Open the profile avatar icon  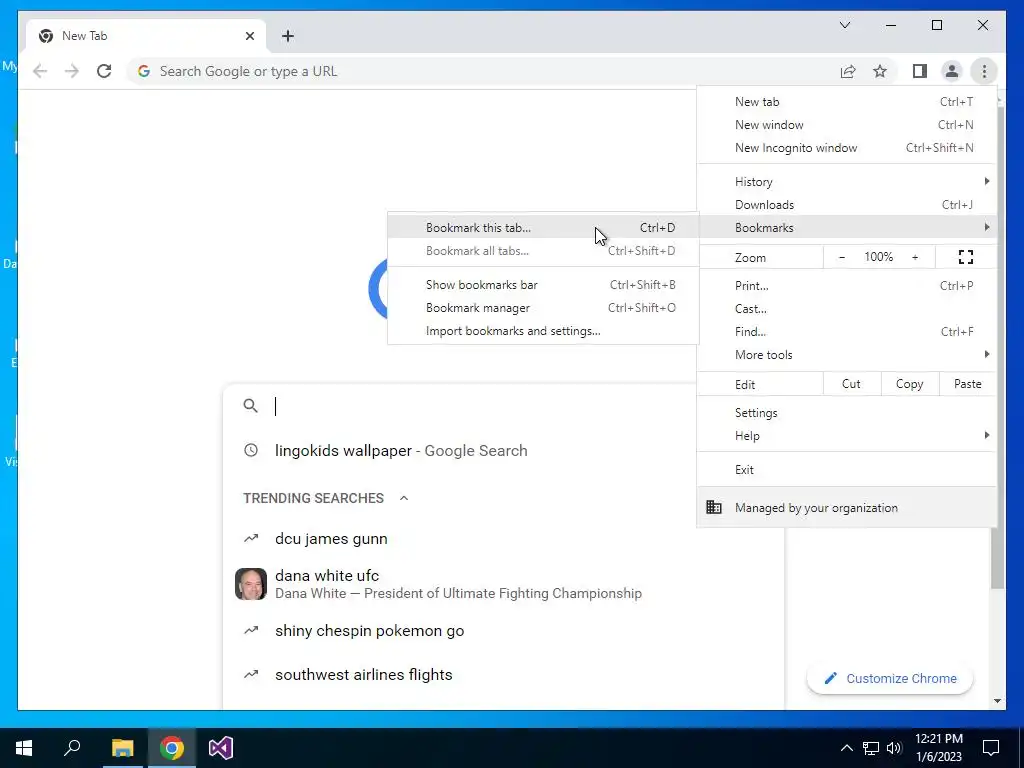coord(952,71)
